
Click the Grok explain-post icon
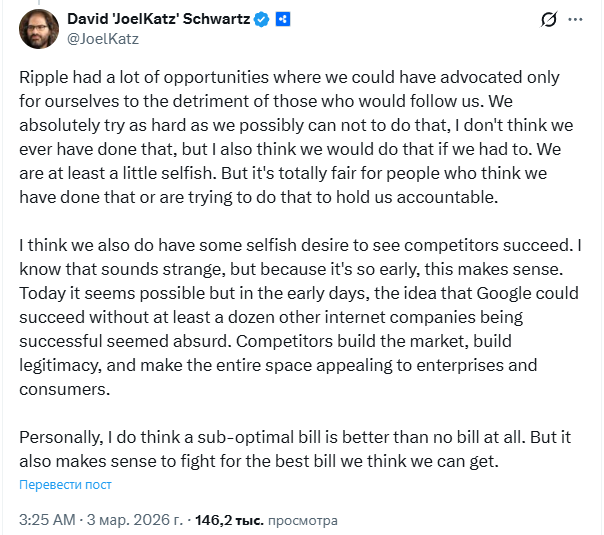coord(548,20)
